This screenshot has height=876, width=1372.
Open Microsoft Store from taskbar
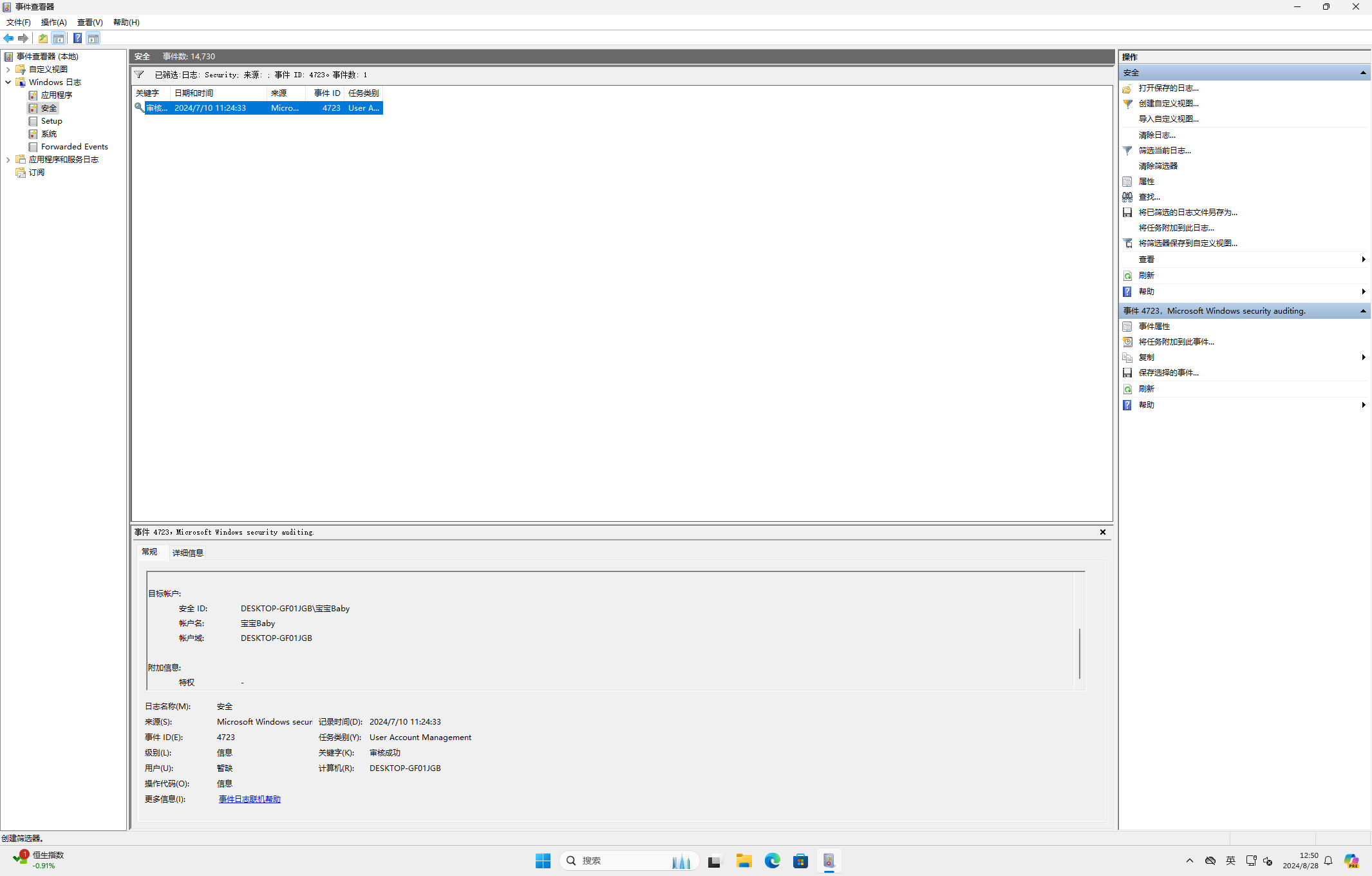click(x=800, y=861)
